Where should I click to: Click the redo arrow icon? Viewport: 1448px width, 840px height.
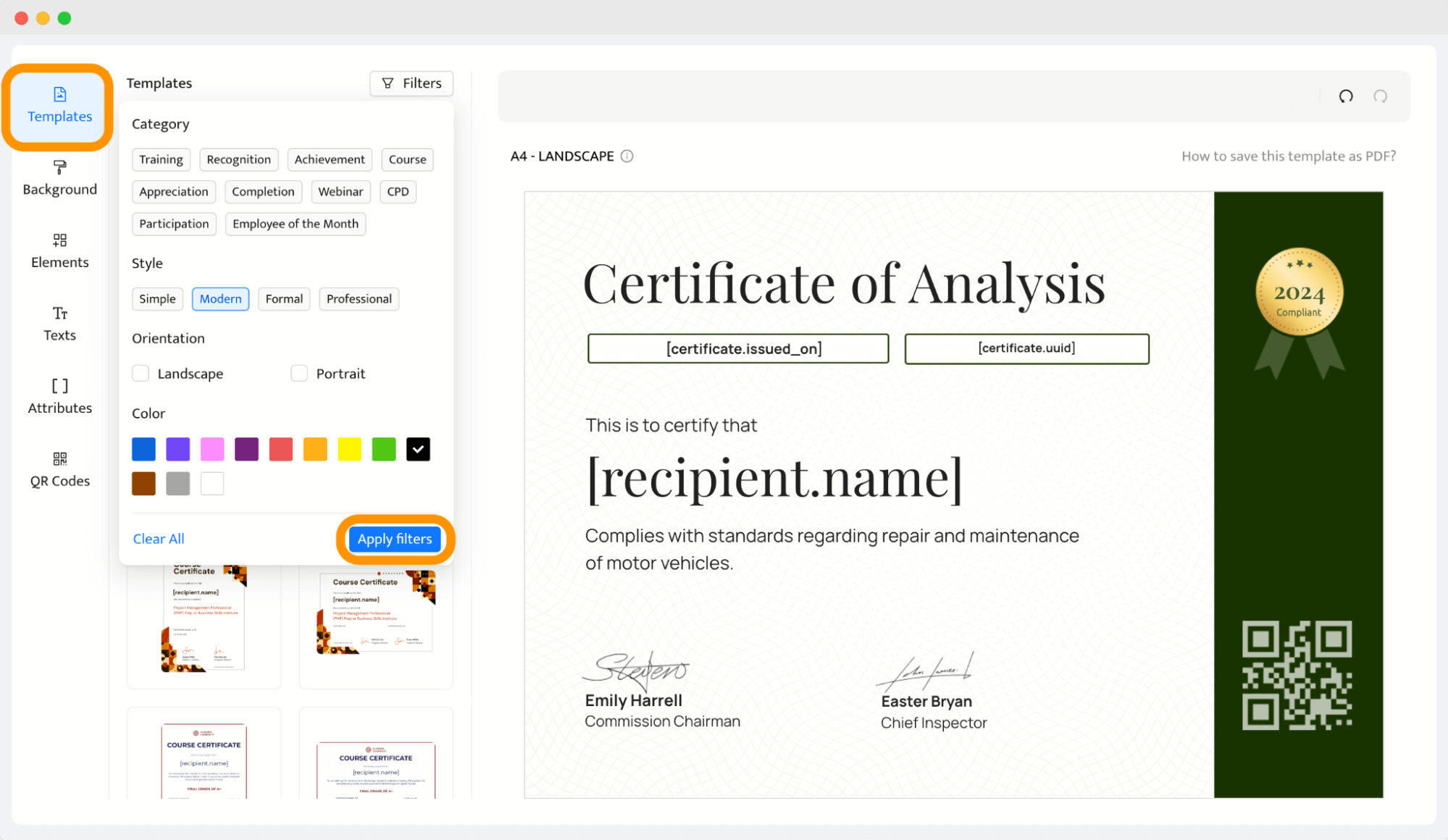1381,96
